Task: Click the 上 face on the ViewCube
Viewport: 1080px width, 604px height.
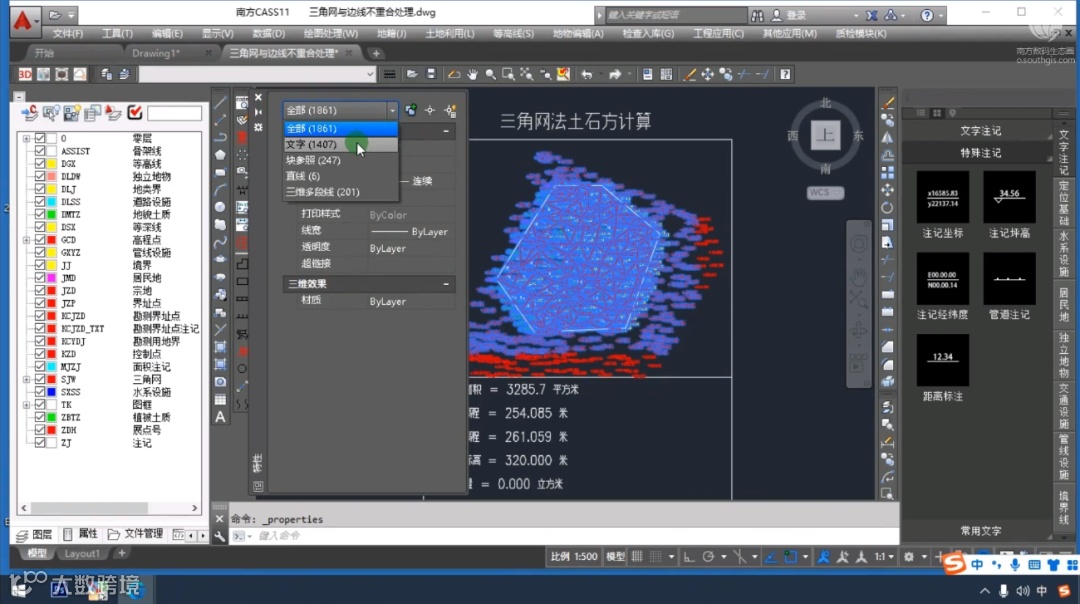Action: click(825, 136)
